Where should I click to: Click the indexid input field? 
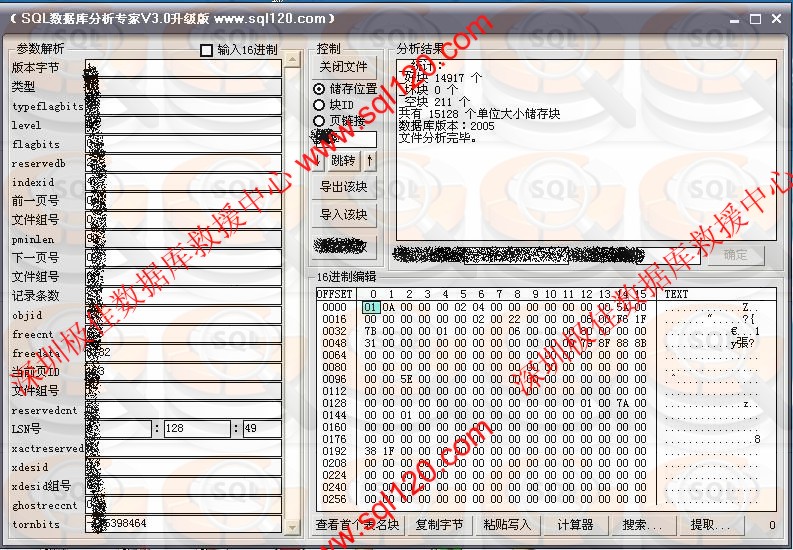[x=183, y=182]
